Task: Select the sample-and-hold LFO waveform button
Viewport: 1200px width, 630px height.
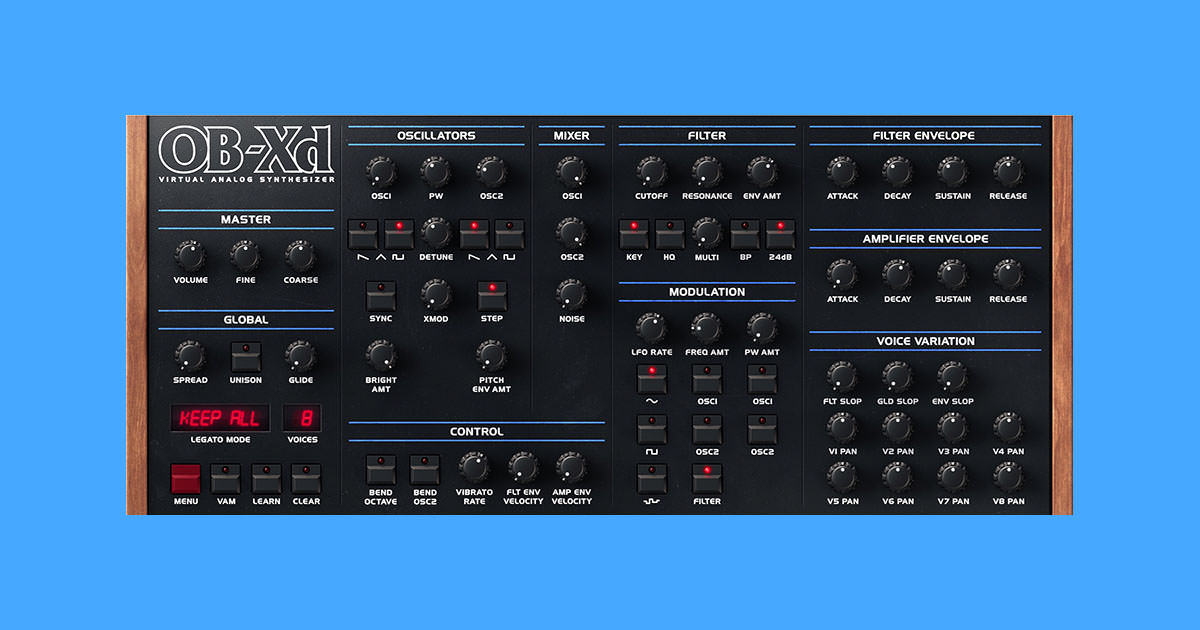Action: pyautogui.click(x=652, y=479)
